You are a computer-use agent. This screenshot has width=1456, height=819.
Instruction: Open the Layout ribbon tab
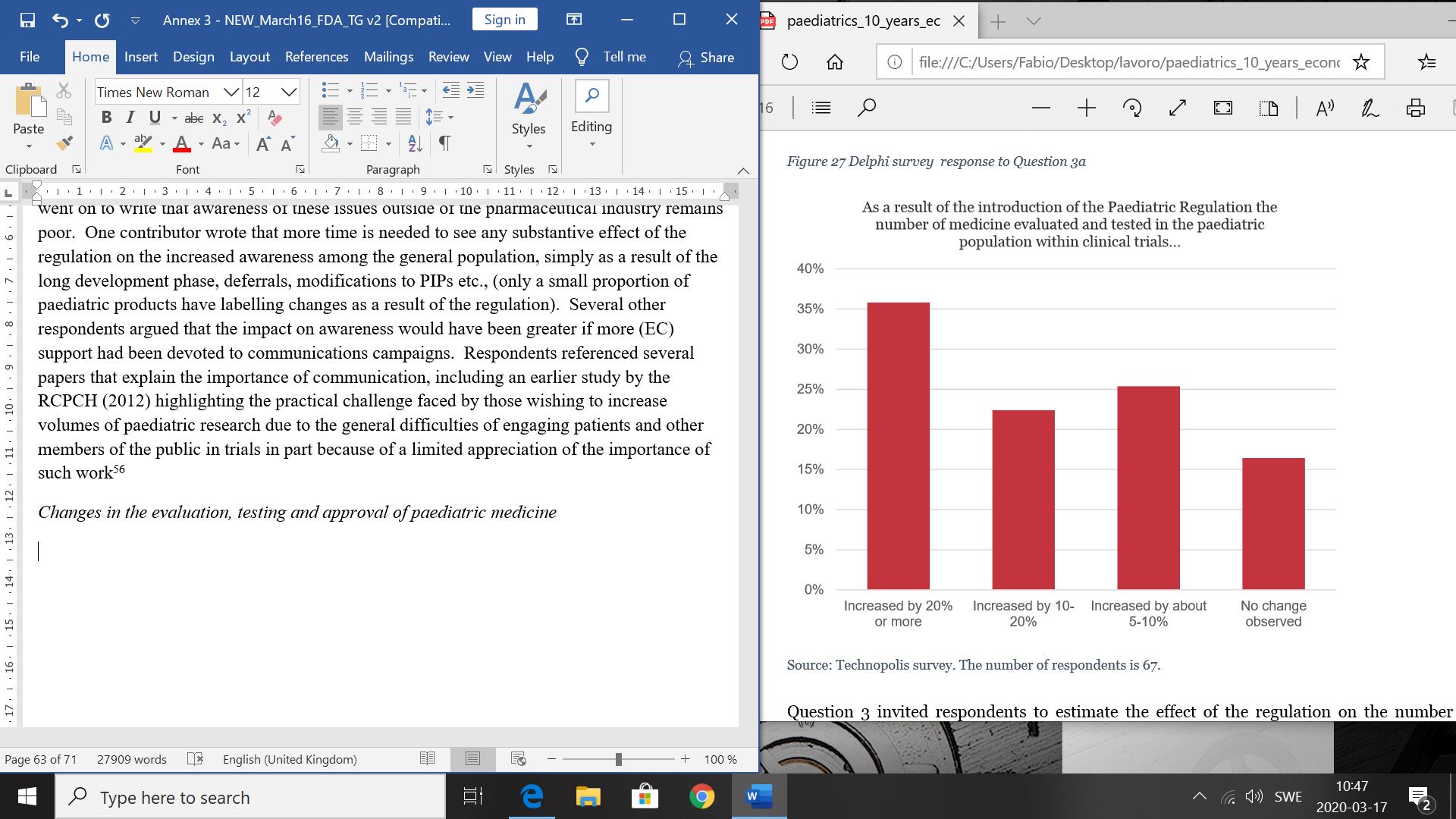249,57
